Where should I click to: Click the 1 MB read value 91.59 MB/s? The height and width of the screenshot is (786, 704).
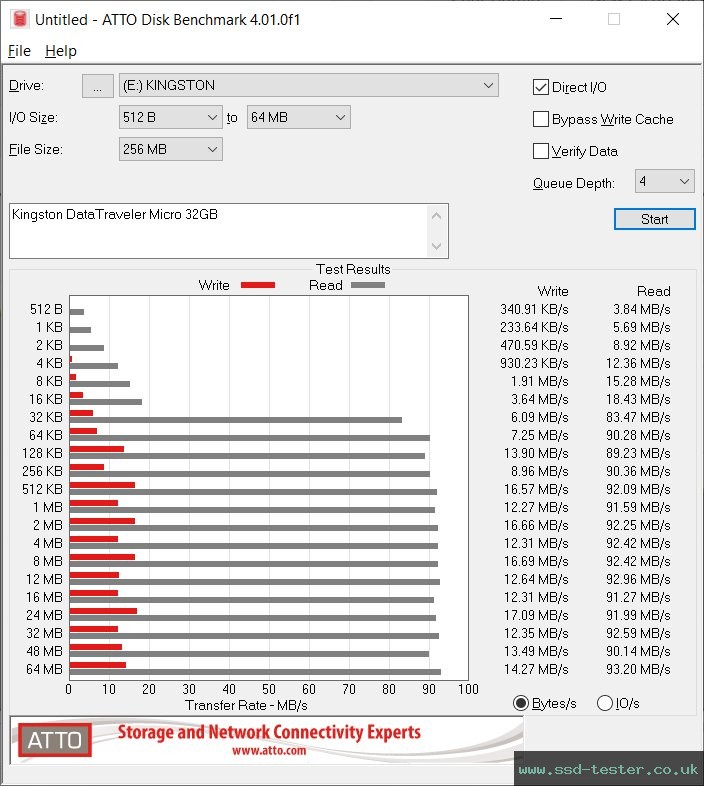pyautogui.click(x=638, y=507)
